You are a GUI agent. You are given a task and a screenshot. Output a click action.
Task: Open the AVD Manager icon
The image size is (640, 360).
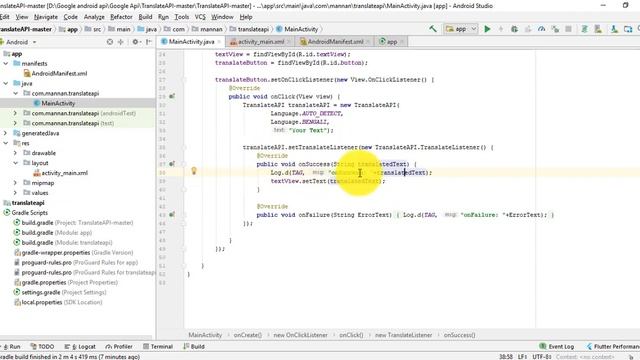click(x=598, y=29)
